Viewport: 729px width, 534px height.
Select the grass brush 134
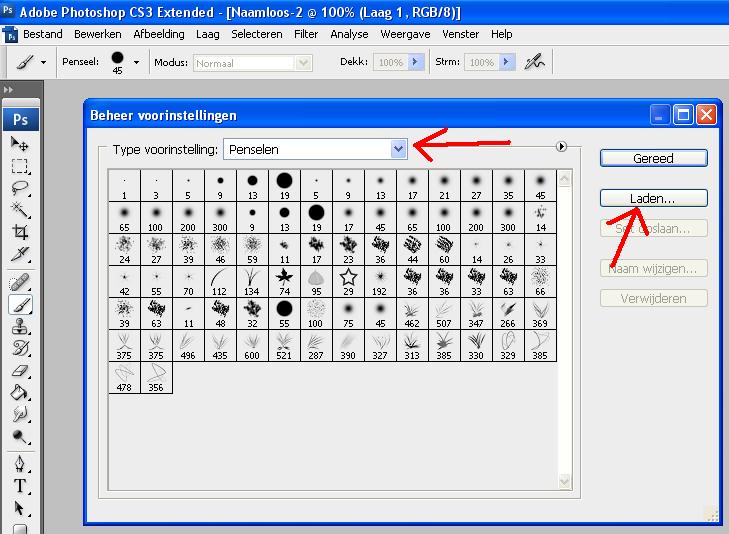click(x=252, y=282)
